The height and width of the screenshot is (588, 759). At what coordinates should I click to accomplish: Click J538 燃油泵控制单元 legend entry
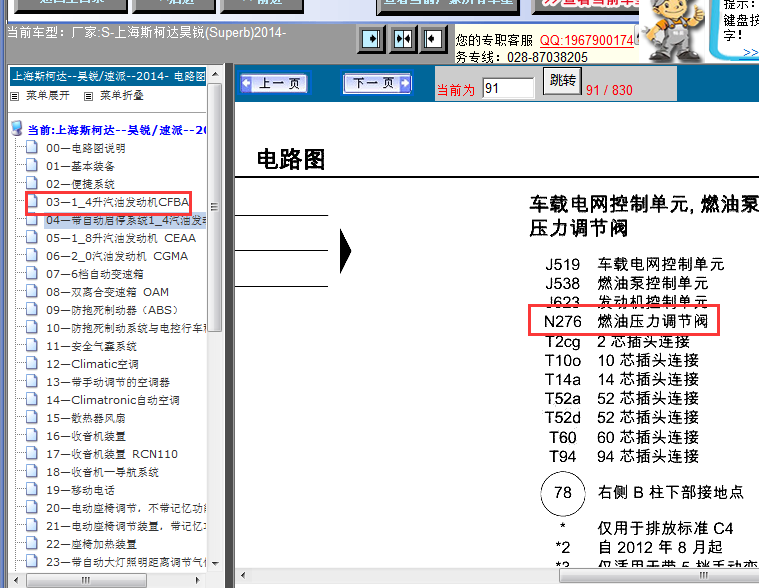coord(626,283)
